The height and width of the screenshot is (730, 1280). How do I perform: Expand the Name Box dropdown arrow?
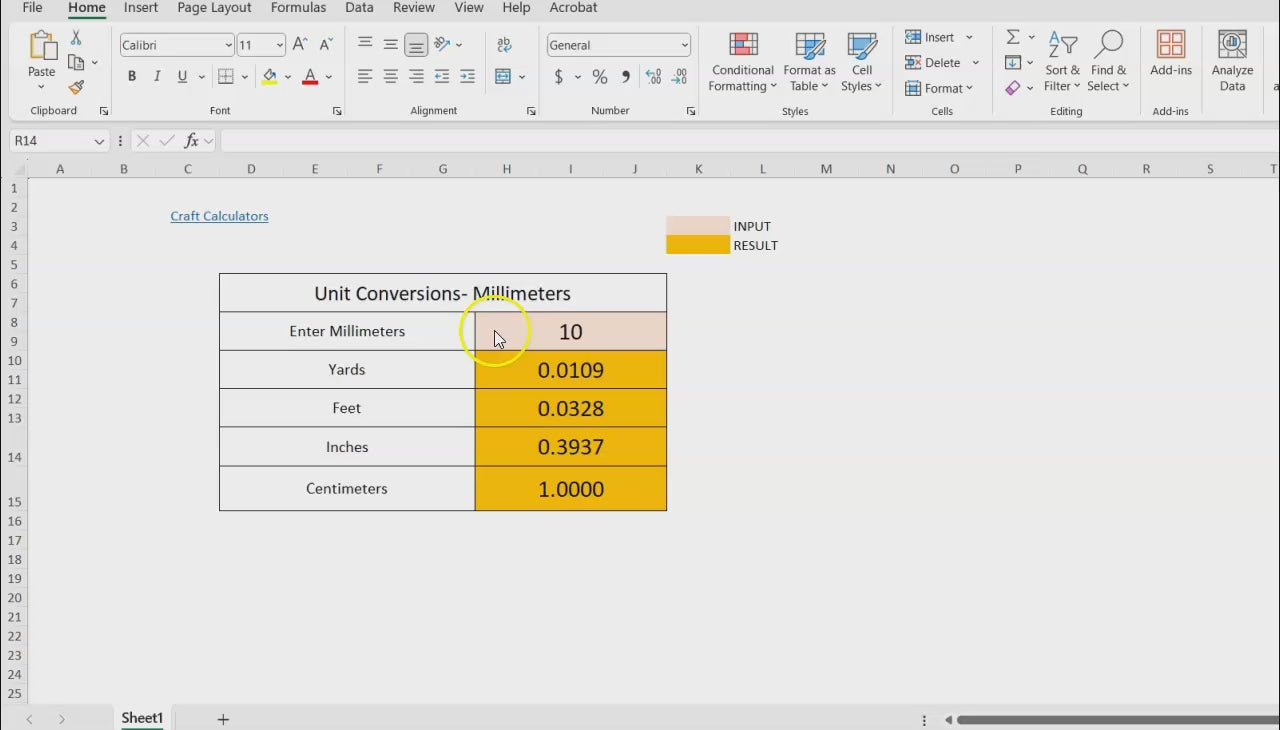click(x=99, y=141)
